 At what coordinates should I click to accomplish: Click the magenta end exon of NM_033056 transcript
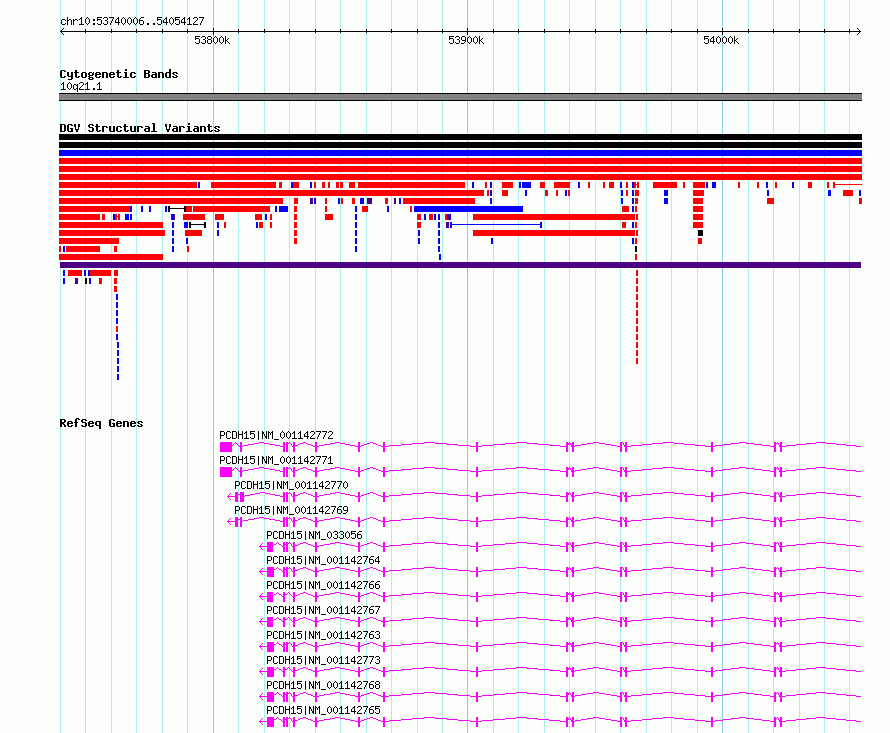coord(270,547)
